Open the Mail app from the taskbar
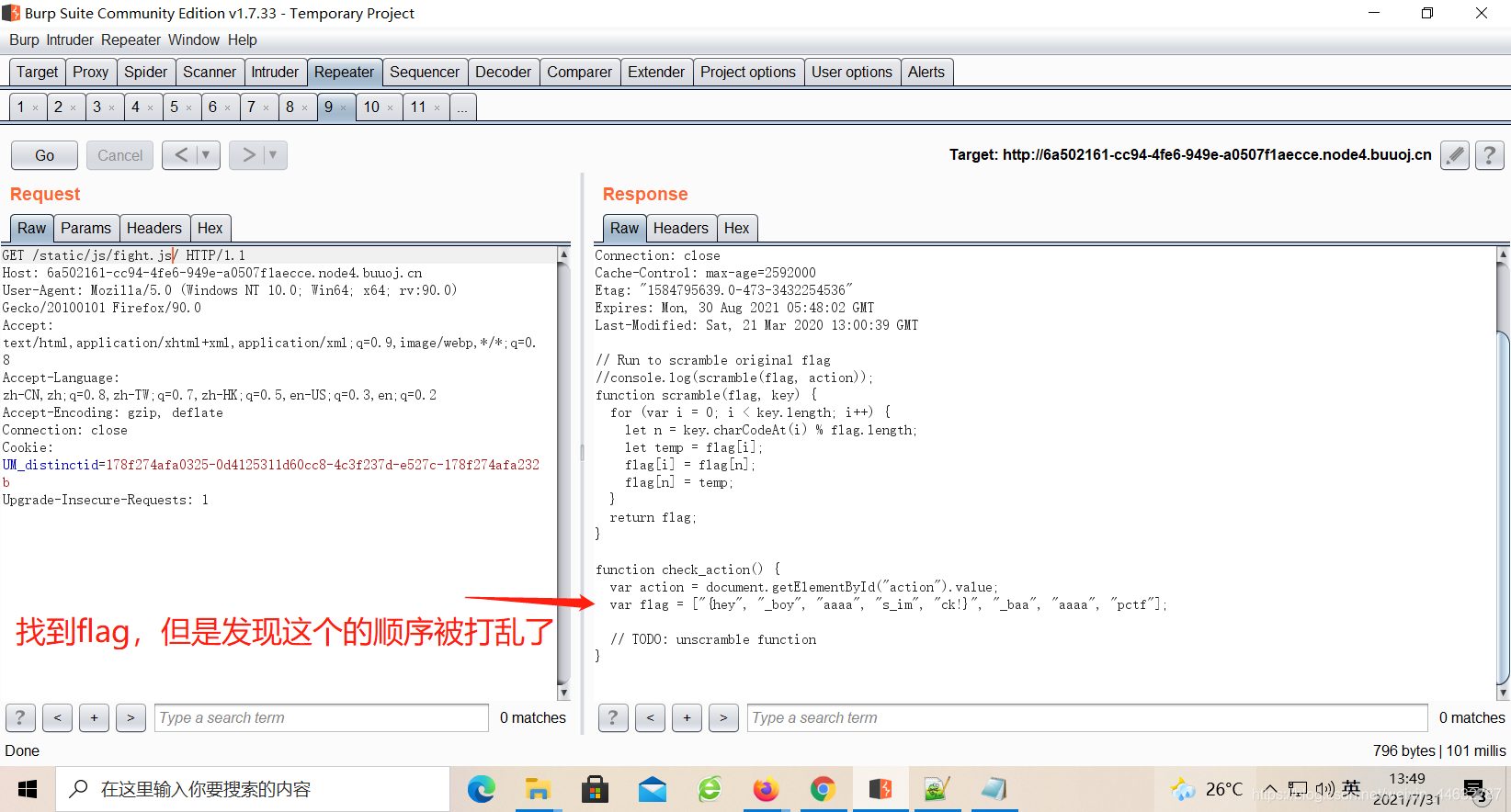The height and width of the screenshot is (812, 1511). click(x=653, y=789)
